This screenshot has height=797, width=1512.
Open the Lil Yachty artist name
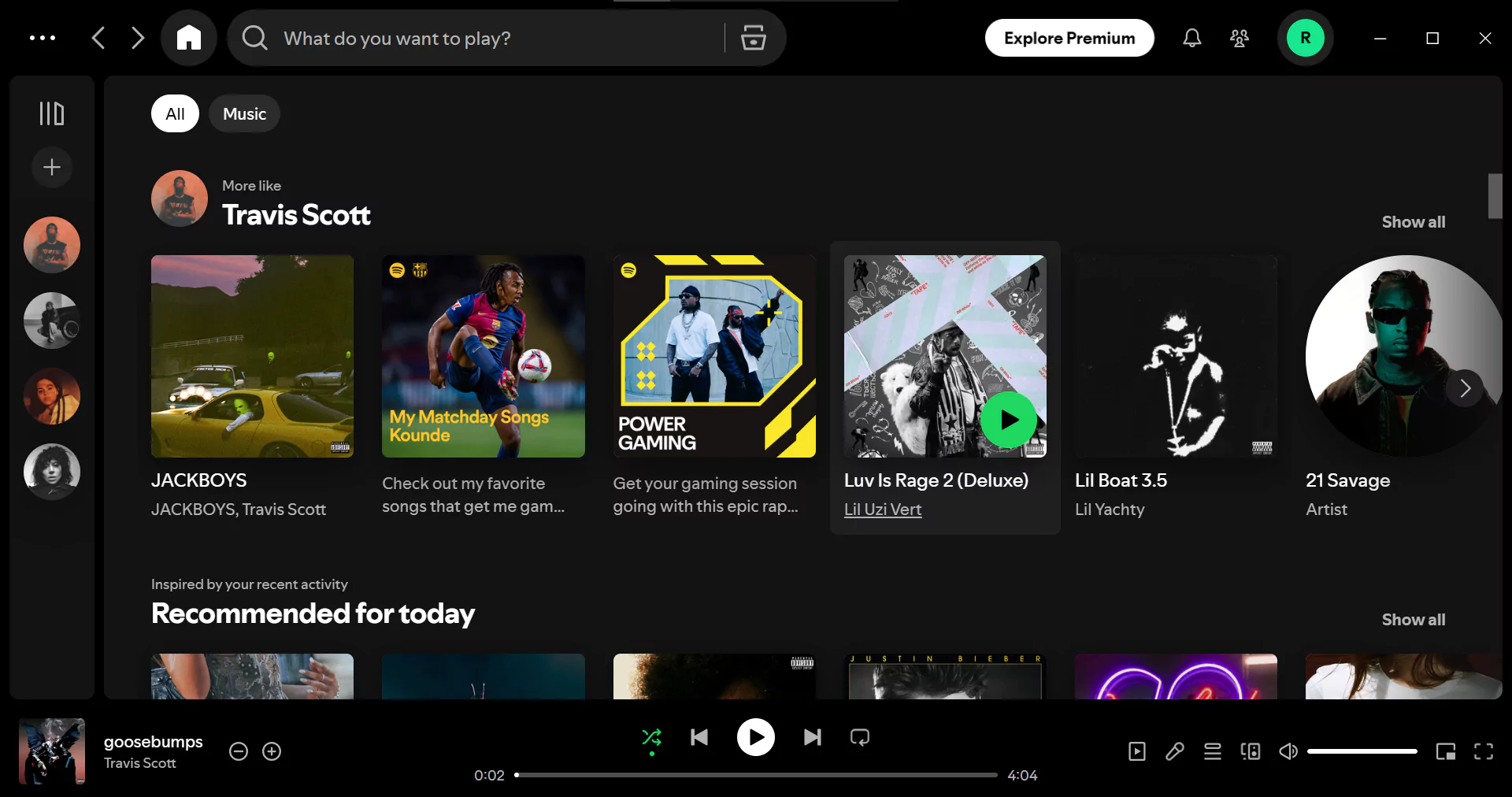point(1110,510)
